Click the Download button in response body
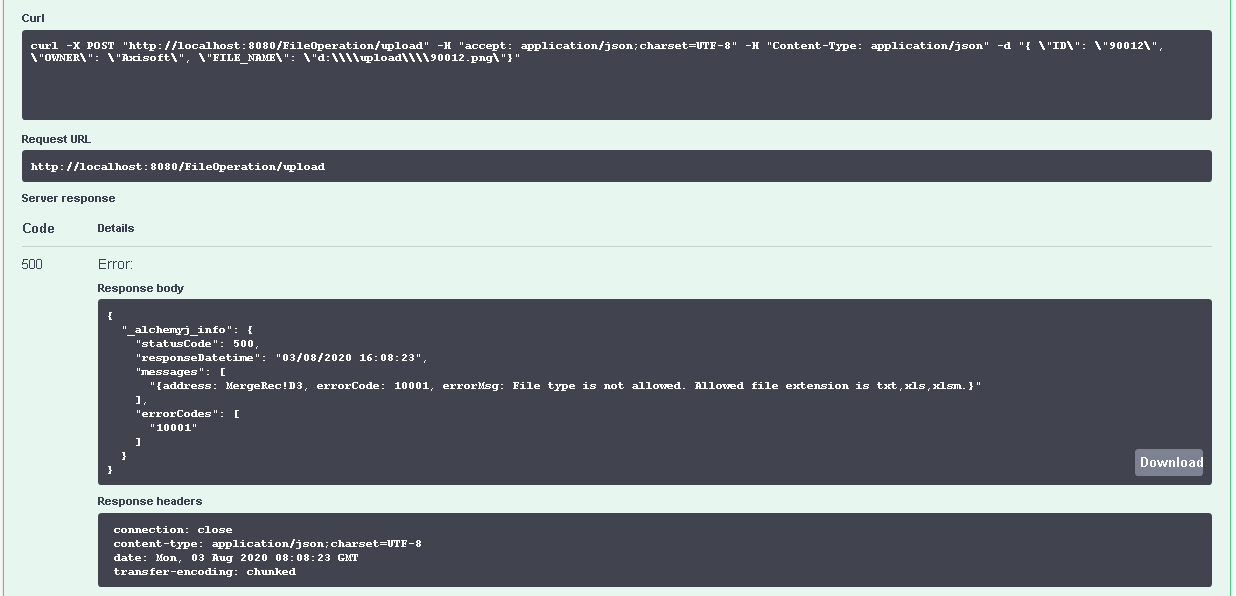Screen dimensions: 1236x596 click(1170, 462)
